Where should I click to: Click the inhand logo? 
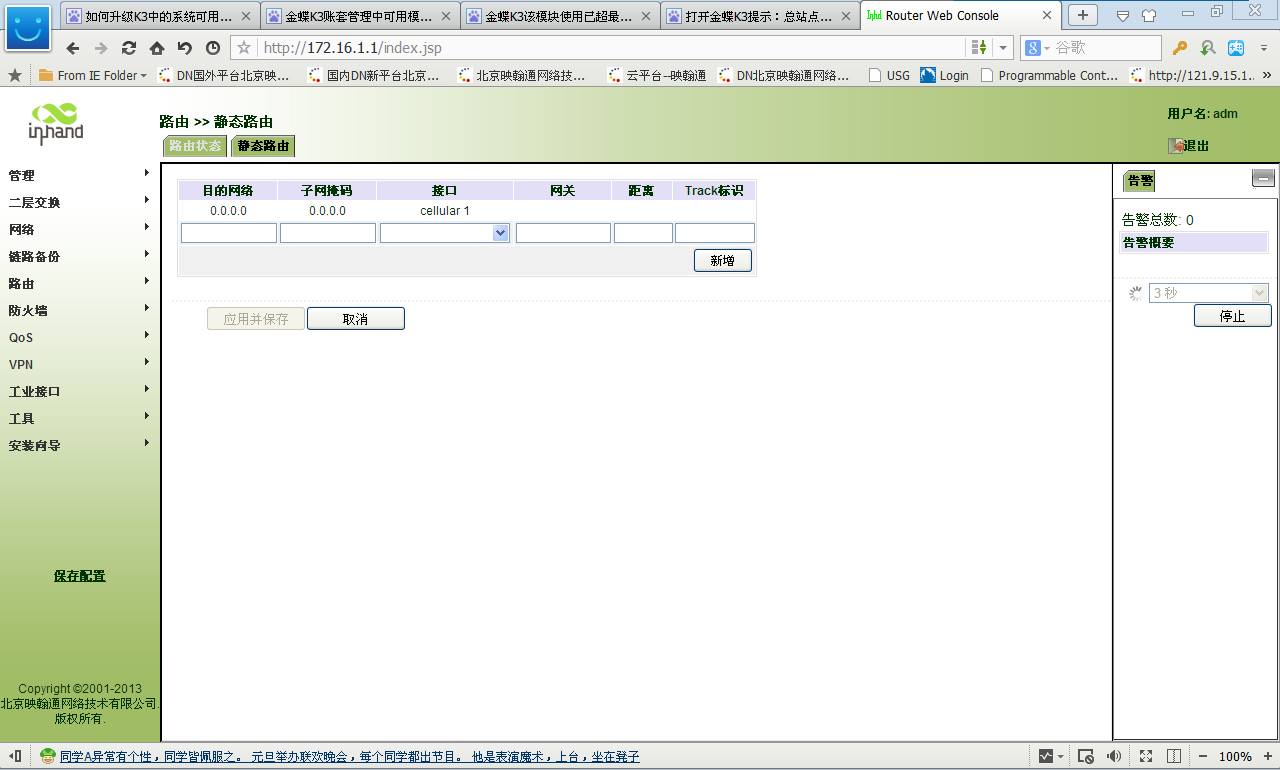56,124
